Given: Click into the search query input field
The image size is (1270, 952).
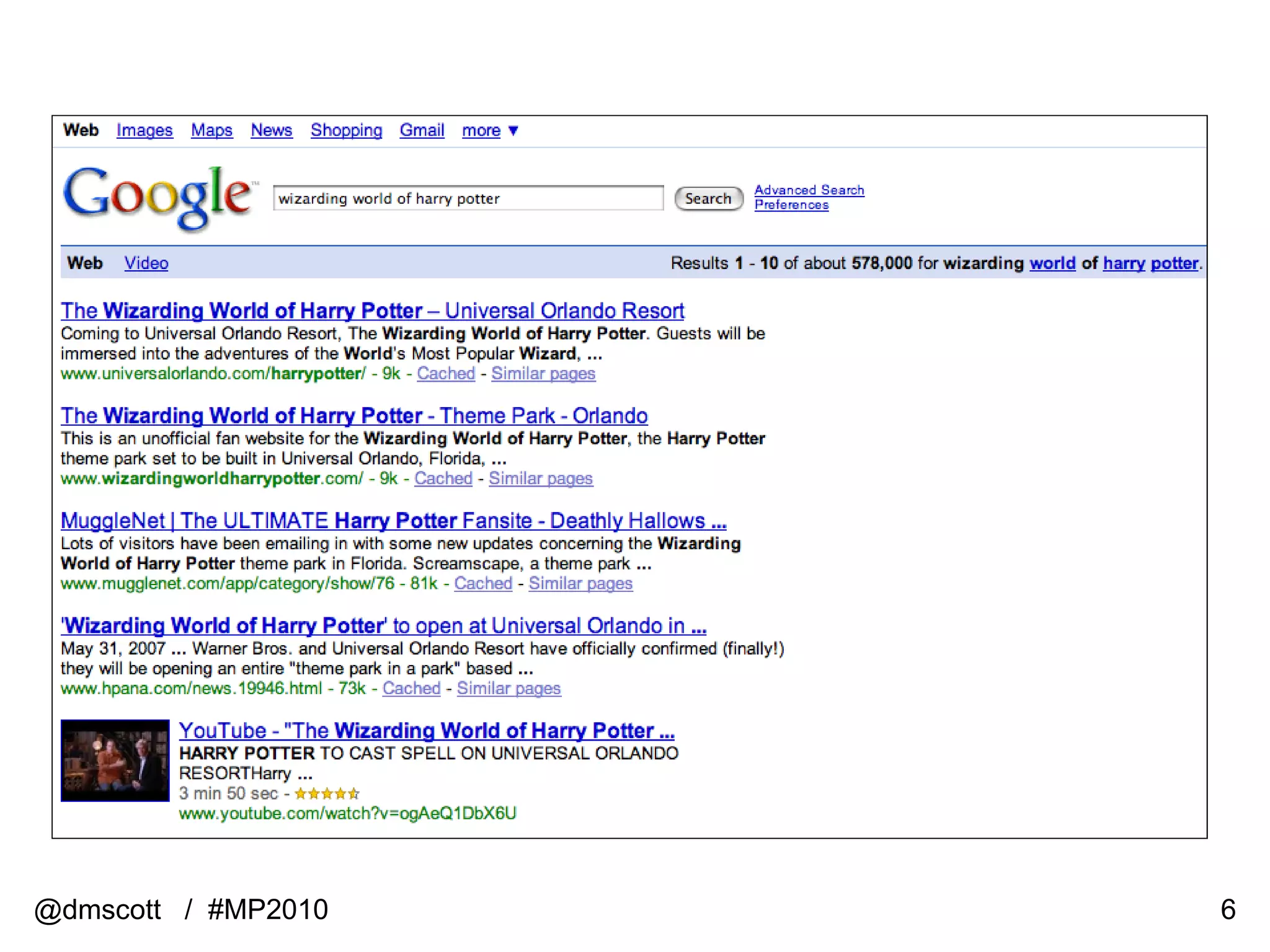Looking at the screenshot, I should [468, 198].
